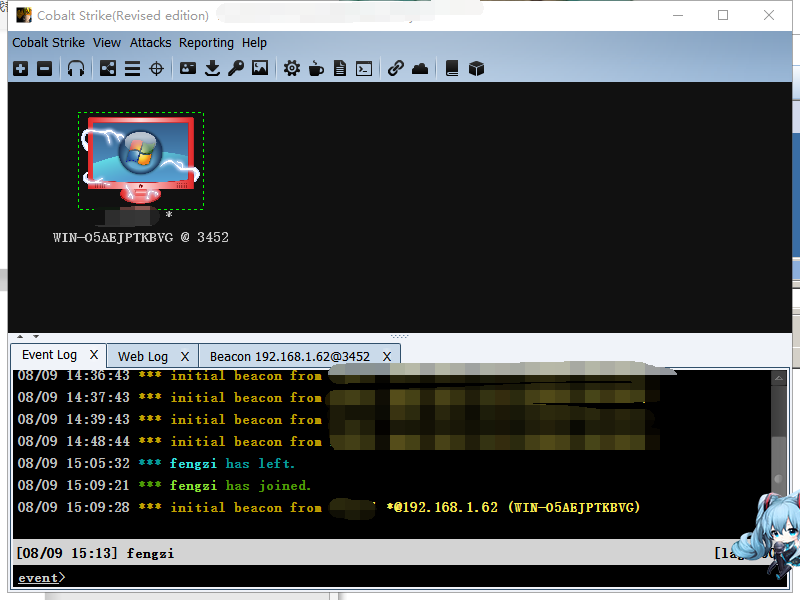This screenshot has width=800, height=600.
Task: Maximize the Cobalt Strike window
Action: click(x=723, y=15)
